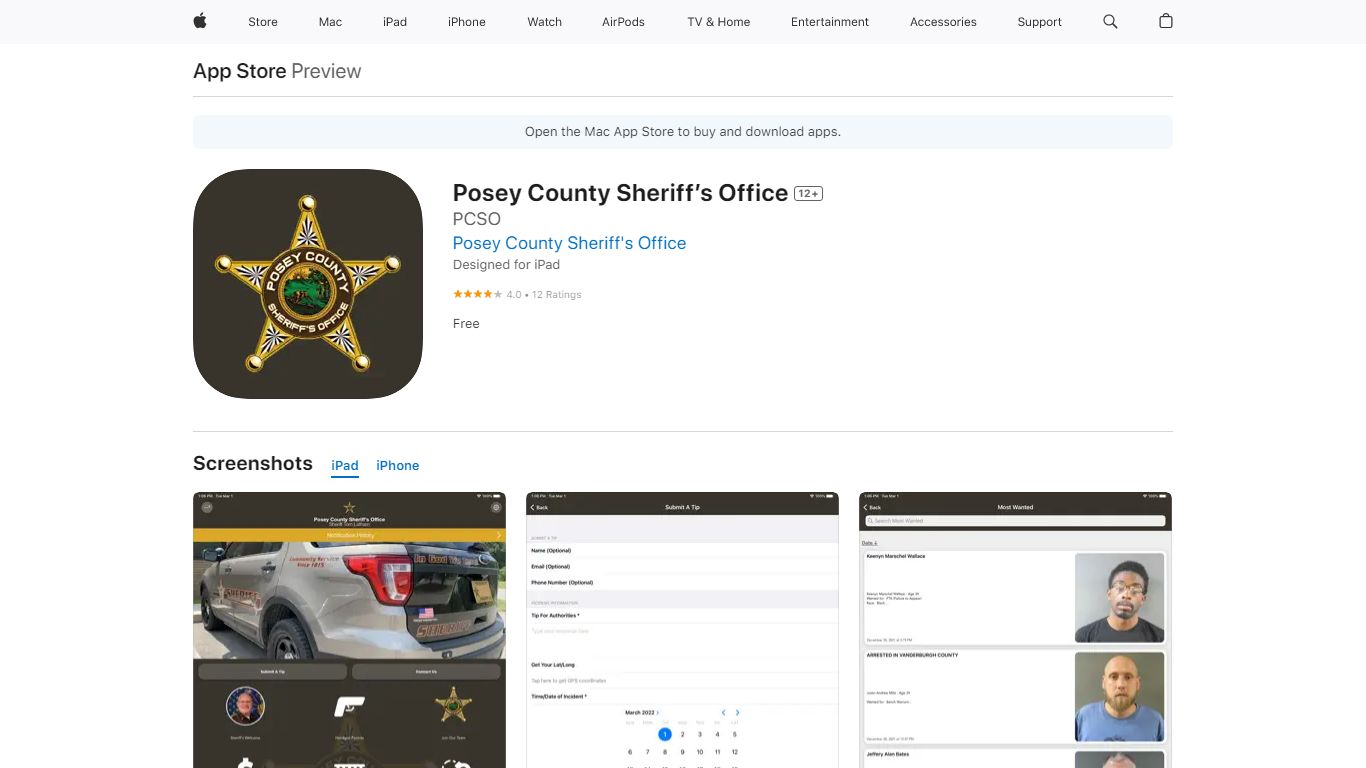Open the Mac menu
The width and height of the screenshot is (1366, 768).
coord(330,22)
